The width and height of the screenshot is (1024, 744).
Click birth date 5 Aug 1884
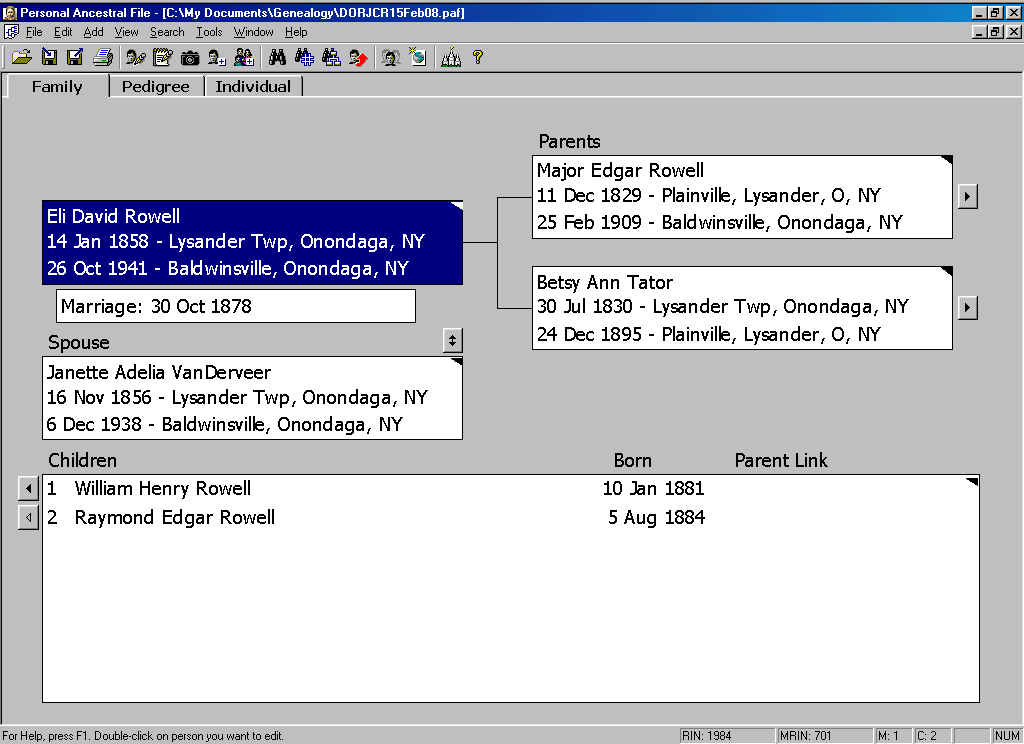coord(656,517)
